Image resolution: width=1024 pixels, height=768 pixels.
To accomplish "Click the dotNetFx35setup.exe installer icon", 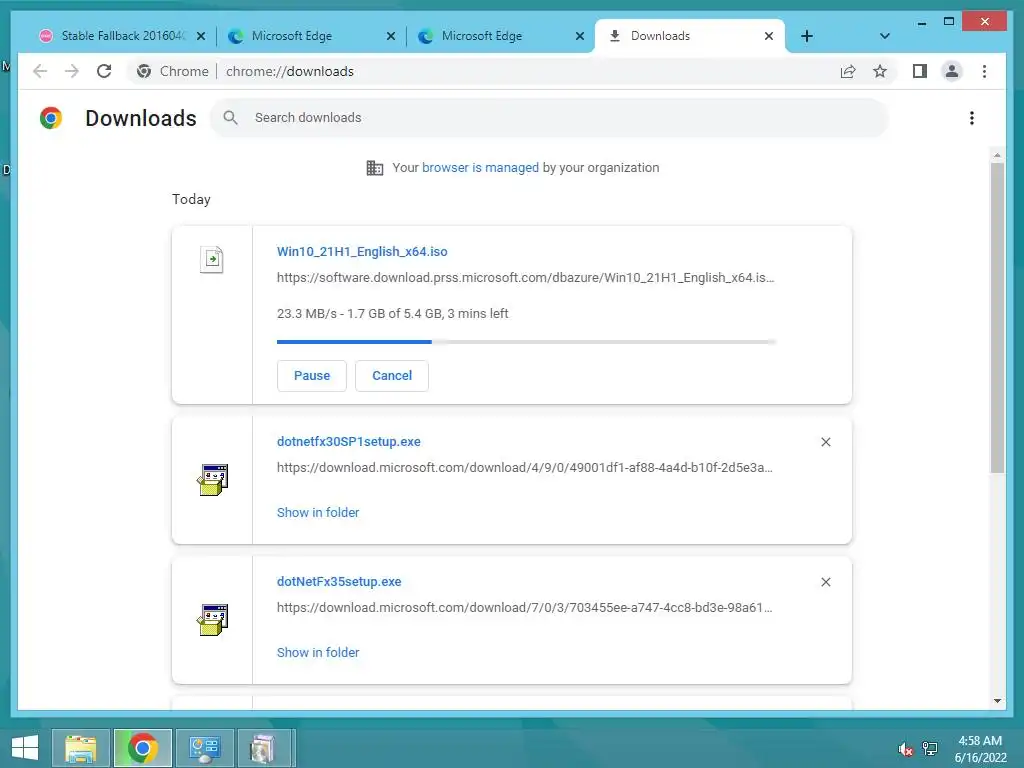I will click(213, 620).
